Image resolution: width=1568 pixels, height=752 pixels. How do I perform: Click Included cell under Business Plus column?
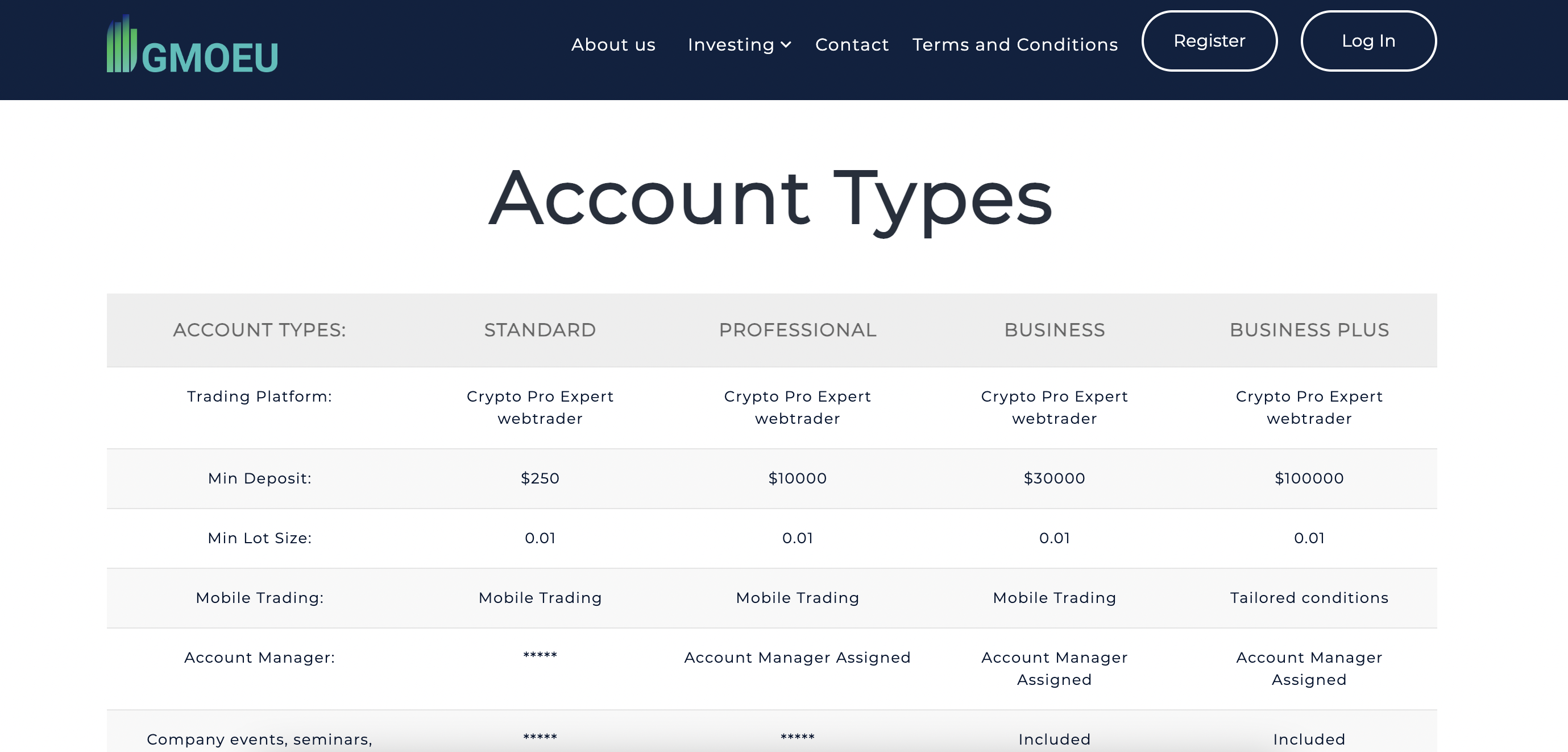click(x=1309, y=739)
